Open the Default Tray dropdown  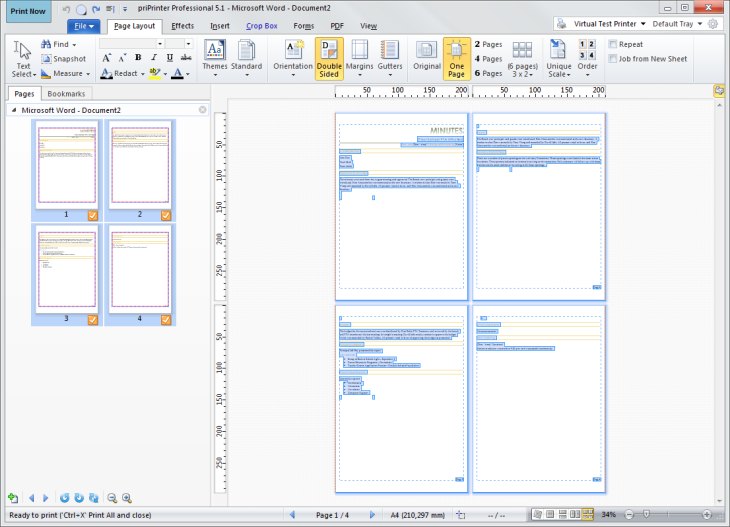point(700,24)
